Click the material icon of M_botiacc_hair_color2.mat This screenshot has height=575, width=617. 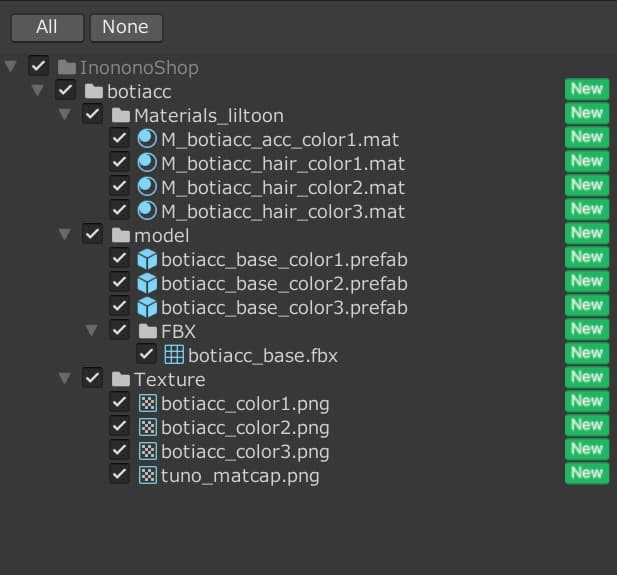tap(147, 187)
